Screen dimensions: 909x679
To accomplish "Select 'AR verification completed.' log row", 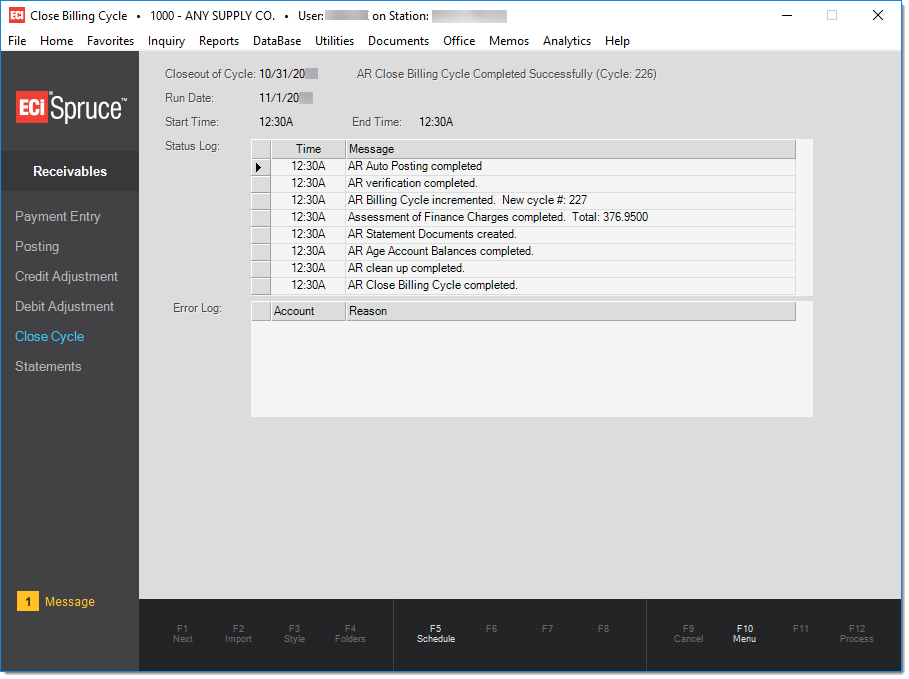I will click(523, 183).
